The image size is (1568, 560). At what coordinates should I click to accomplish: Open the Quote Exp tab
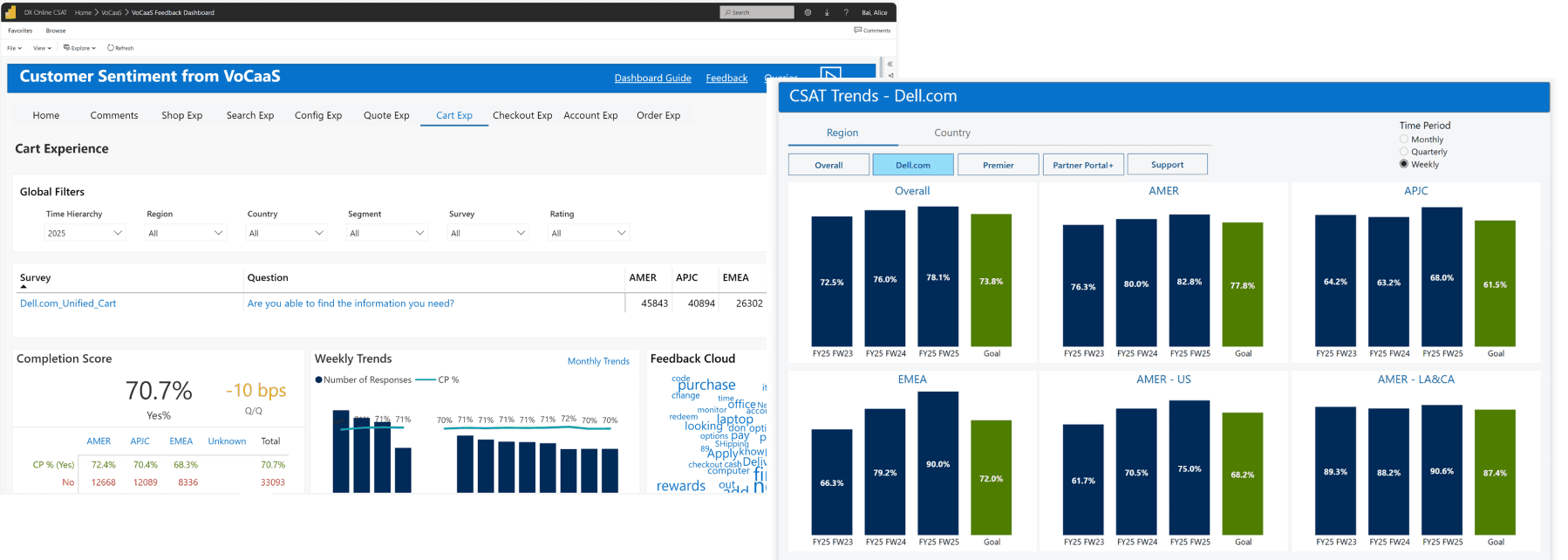(386, 115)
